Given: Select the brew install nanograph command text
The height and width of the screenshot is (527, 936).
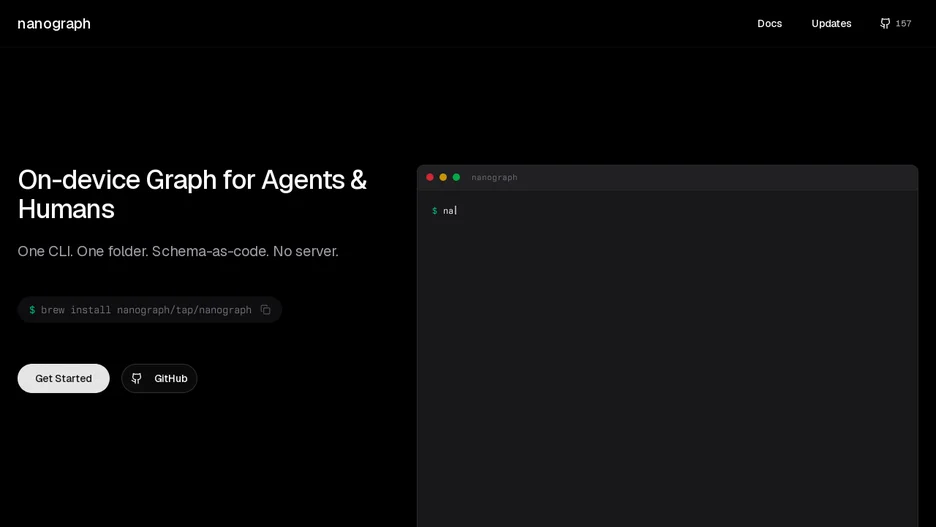Looking at the screenshot, I should [x=146, y=310].
